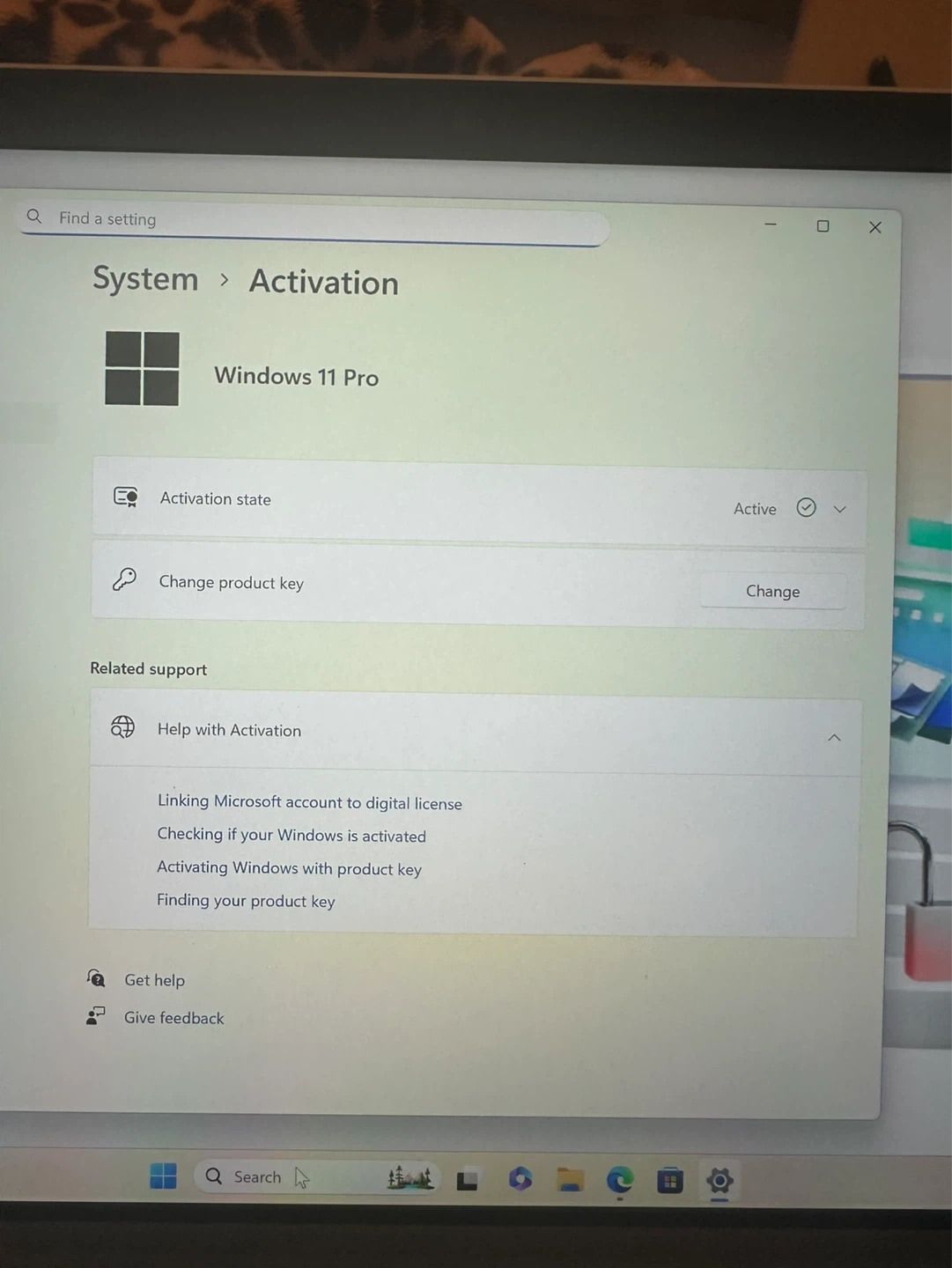Screen dimensions: 952x1268
Task: Open Microsoft Edge from the taskbar
Action: click(x=620, y=1179)
